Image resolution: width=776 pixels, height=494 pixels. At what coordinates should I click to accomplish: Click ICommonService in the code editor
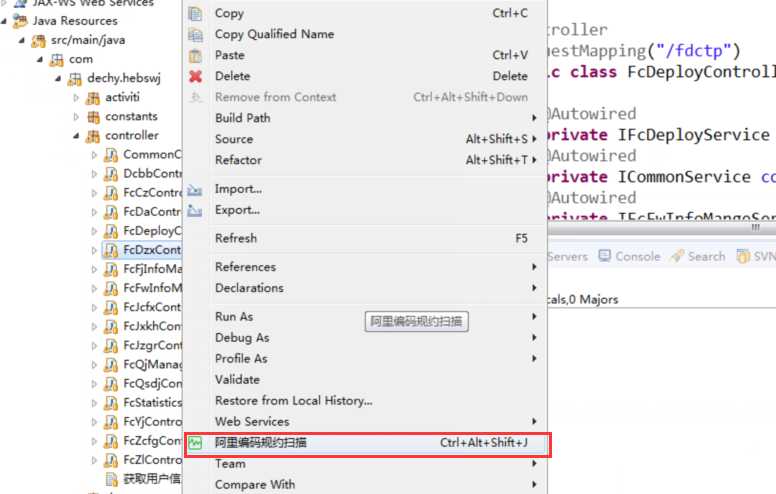coord(684,177)
